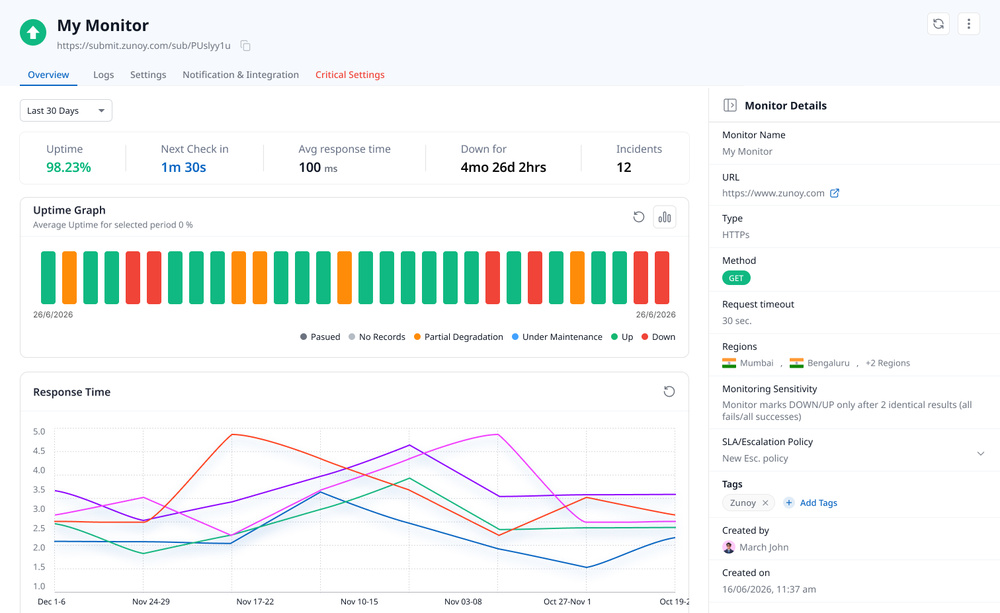Switch to the Overview tab
This screenshot has width=1000, height=613.
[48, 75]
